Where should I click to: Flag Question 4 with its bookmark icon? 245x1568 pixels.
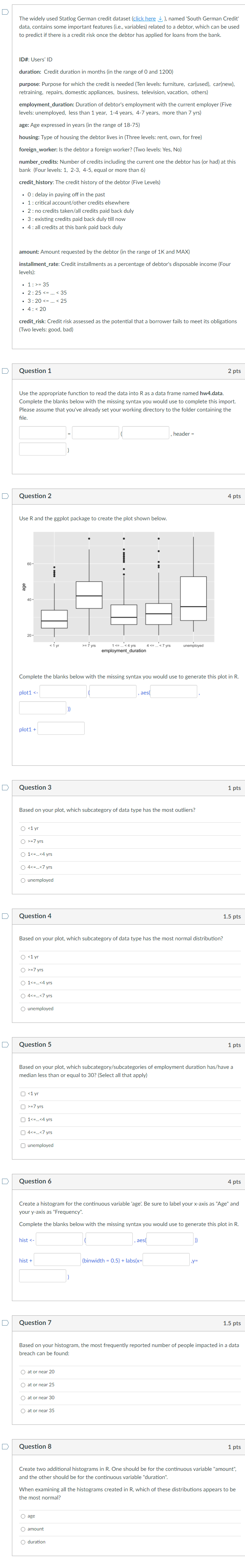point(5,916)
